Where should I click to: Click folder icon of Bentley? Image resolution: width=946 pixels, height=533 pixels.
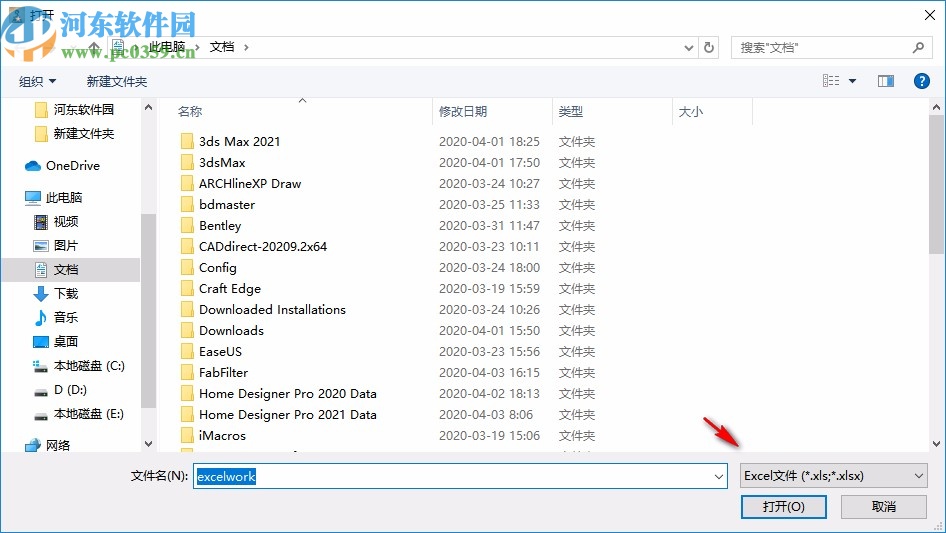click(187, 225)
